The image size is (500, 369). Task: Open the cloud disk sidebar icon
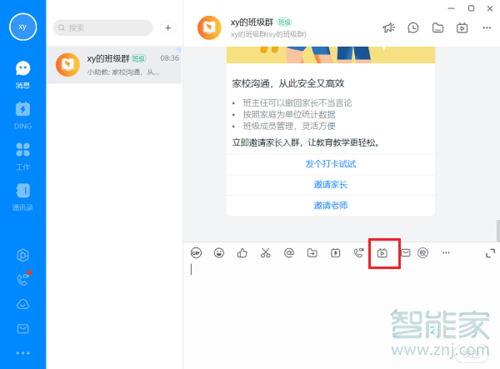(x=23, y=304)
